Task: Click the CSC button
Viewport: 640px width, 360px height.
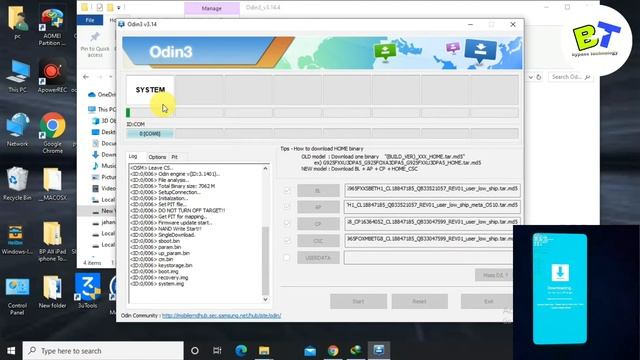Action: [x=318, y=241]
